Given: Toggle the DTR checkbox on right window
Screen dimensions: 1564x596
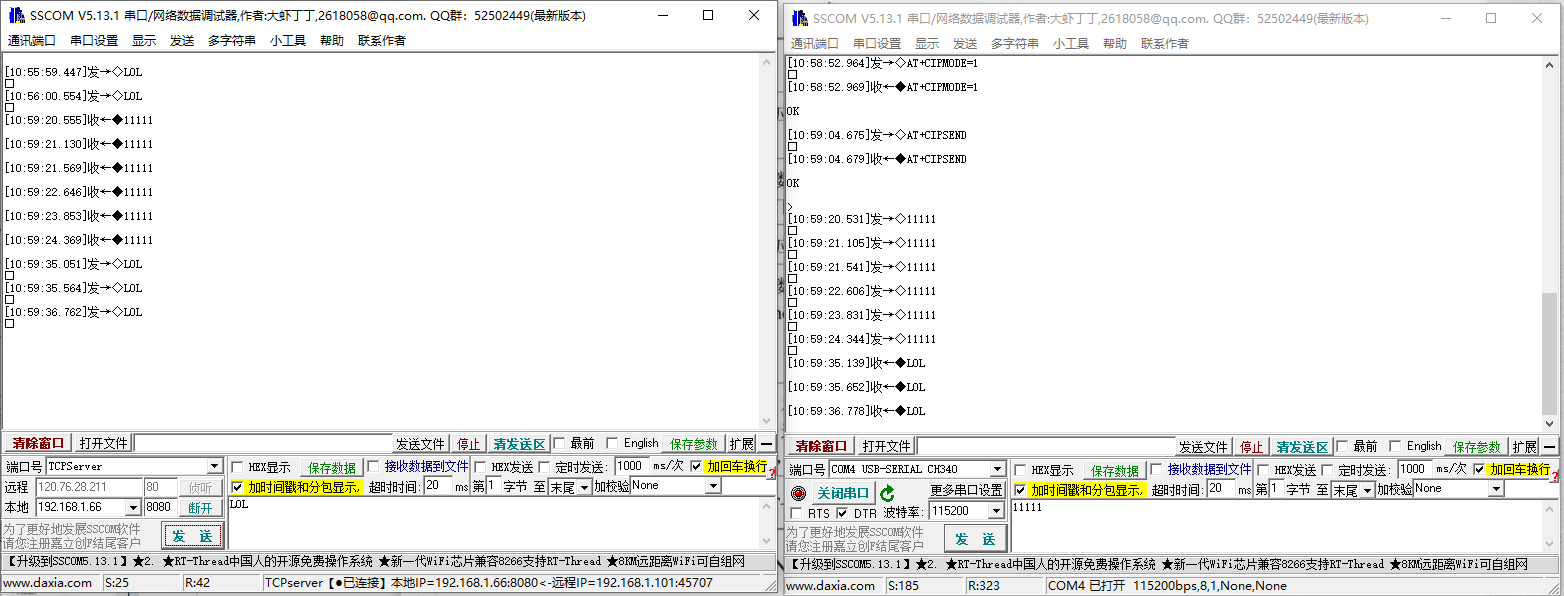Looking at the screenshot, I should [844, 510].
